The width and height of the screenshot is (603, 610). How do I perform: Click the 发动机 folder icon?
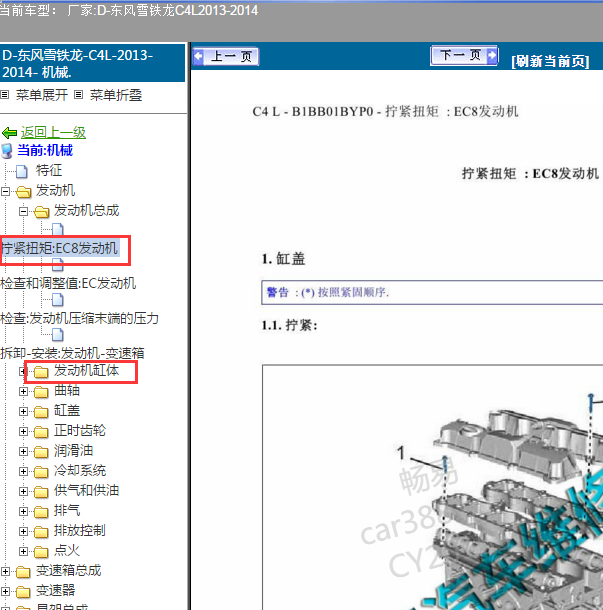(x=23, y=191)
